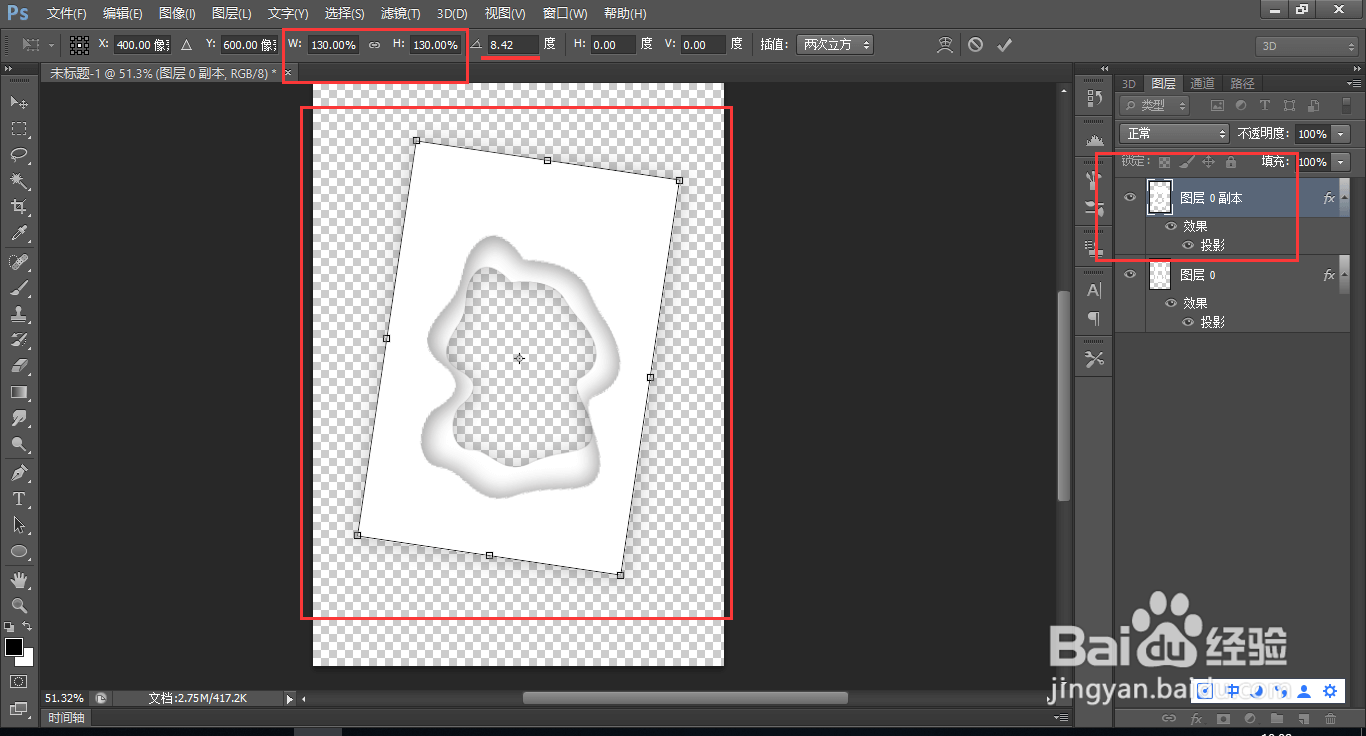Screen dimensions: 1366x736
Task: Click the rotation angle field 8.42
Action: click(x=514, y=45)
